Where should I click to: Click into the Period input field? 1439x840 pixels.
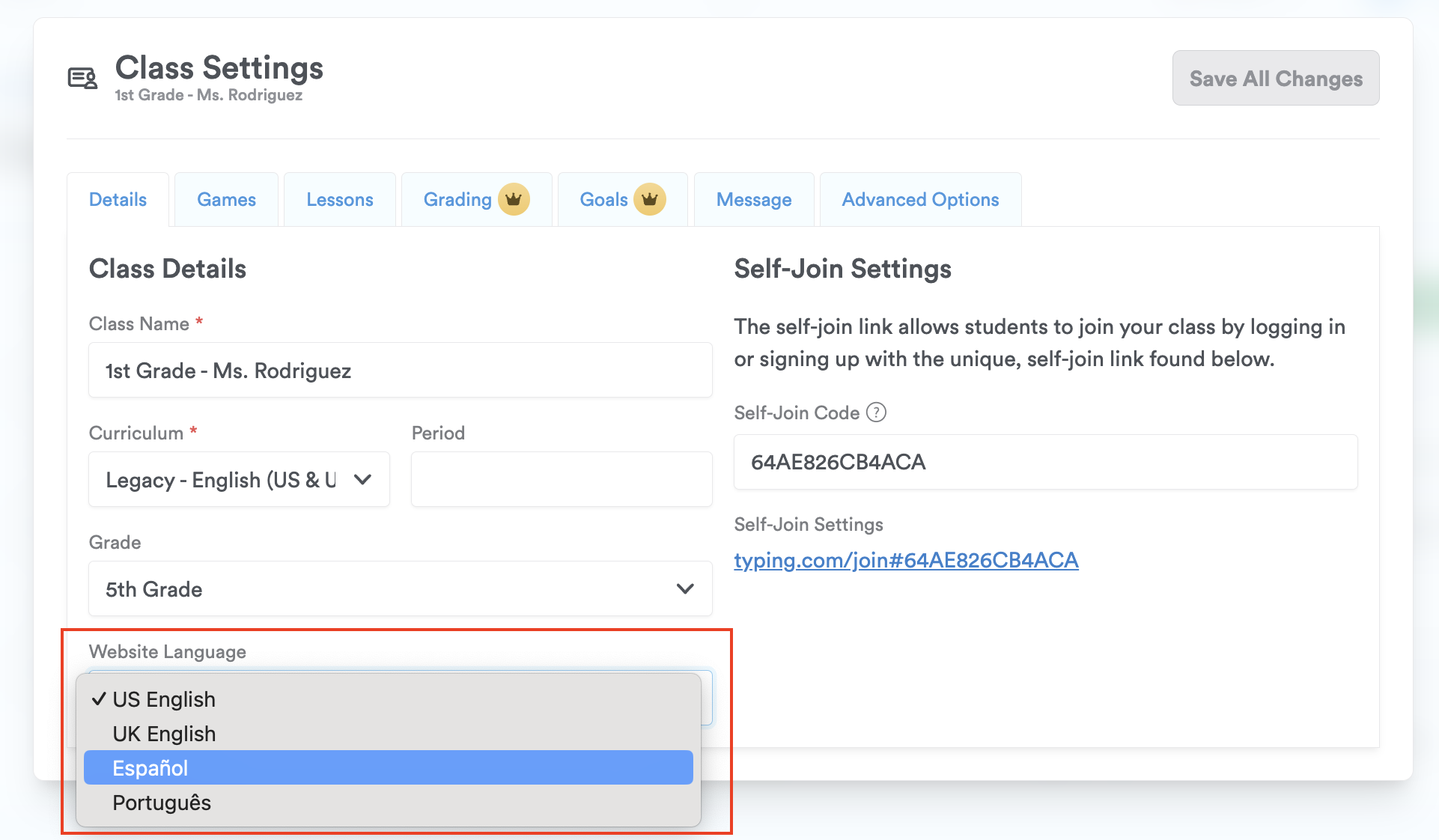click(561, 480)
